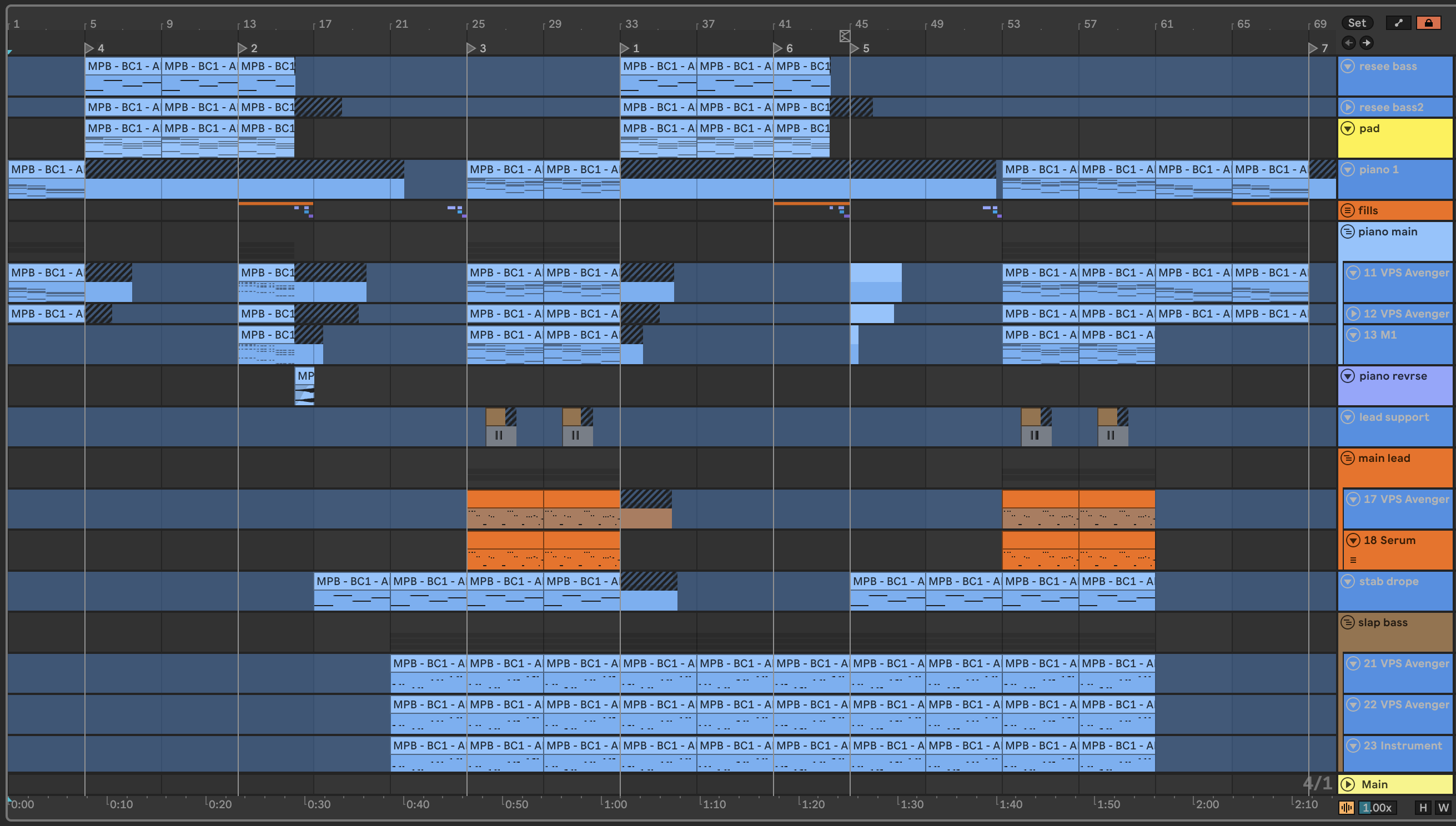This screenshot has width=1456, height=826.
Task: Select the stab drope track header
Action: pyautogui.click(x=1402, y=590)
